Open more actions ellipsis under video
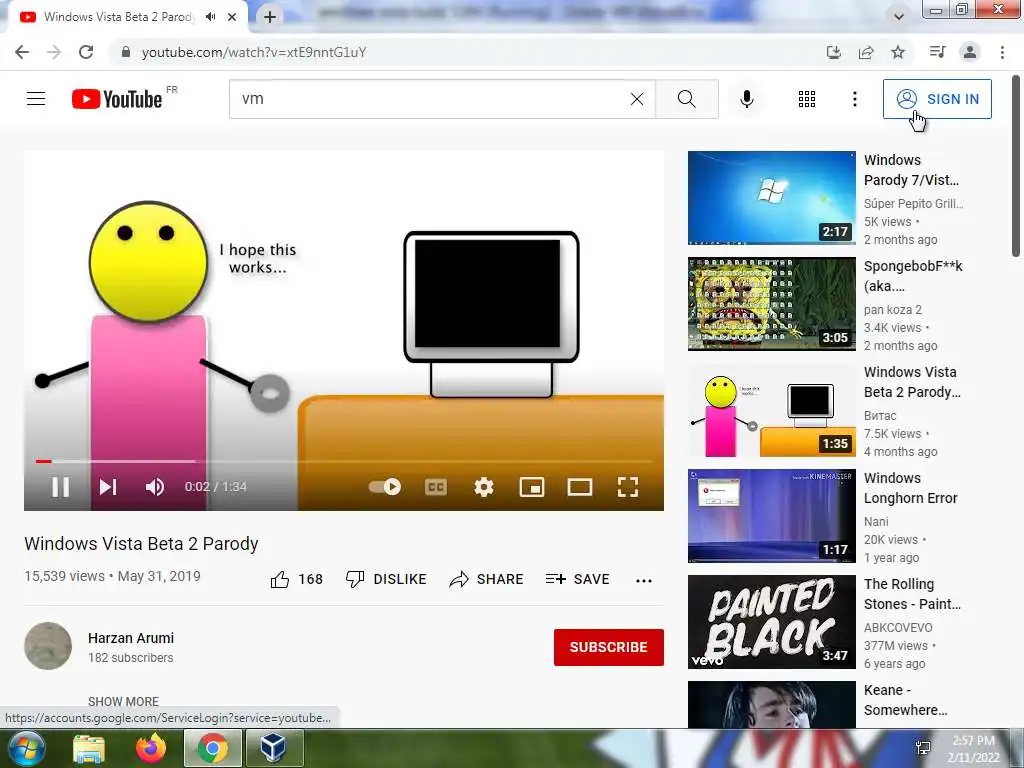This screenshot has height=768, width=1024. tap(644, 581)
